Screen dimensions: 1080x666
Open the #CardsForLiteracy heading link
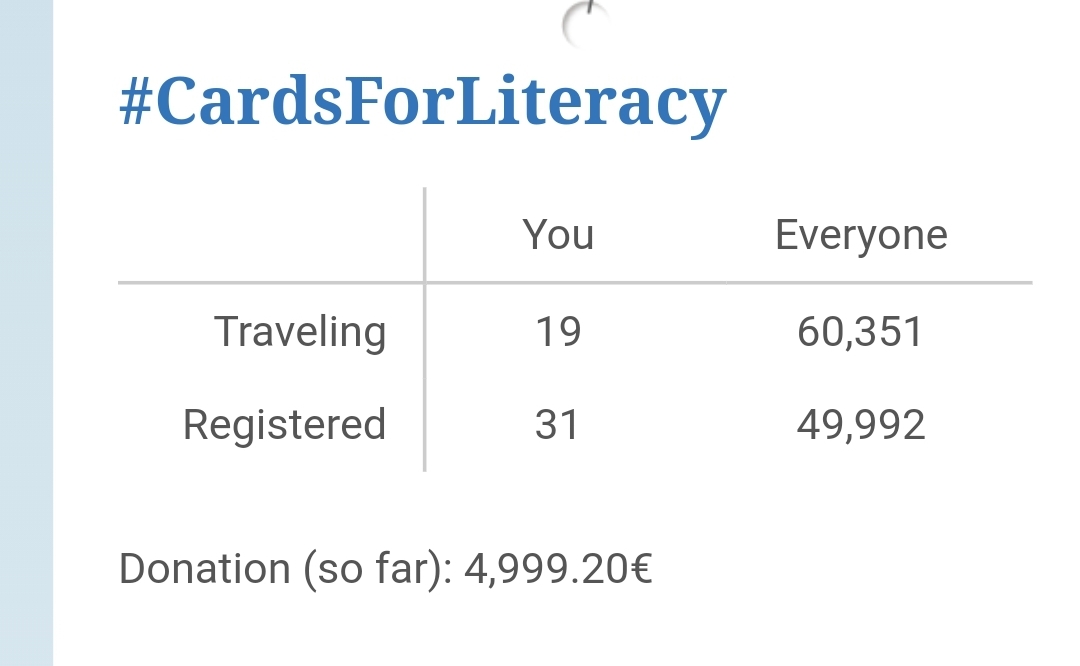tap(422, 102)
